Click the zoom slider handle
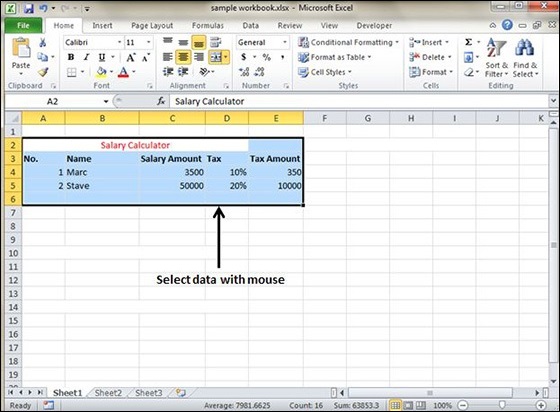 point(502,405)
